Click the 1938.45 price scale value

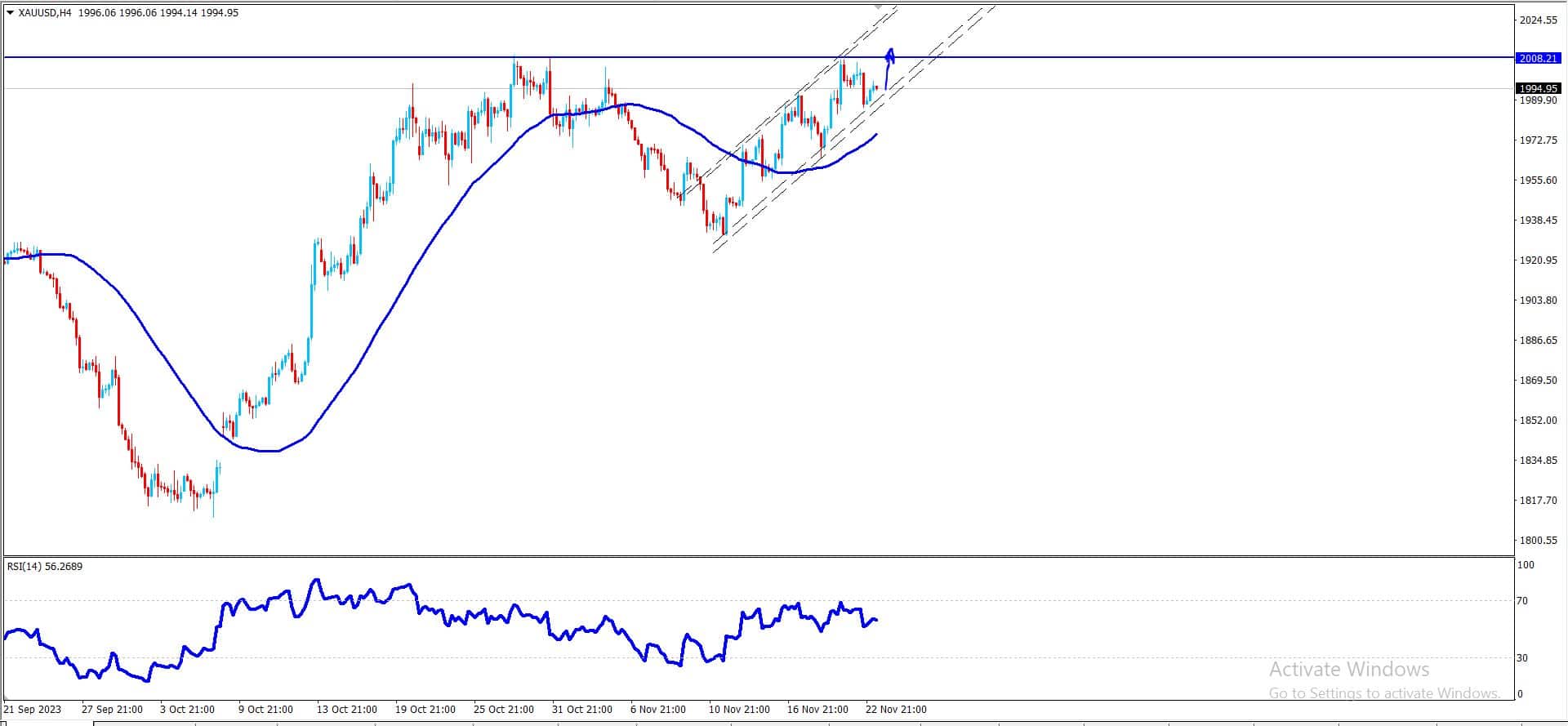[1538, 220]
